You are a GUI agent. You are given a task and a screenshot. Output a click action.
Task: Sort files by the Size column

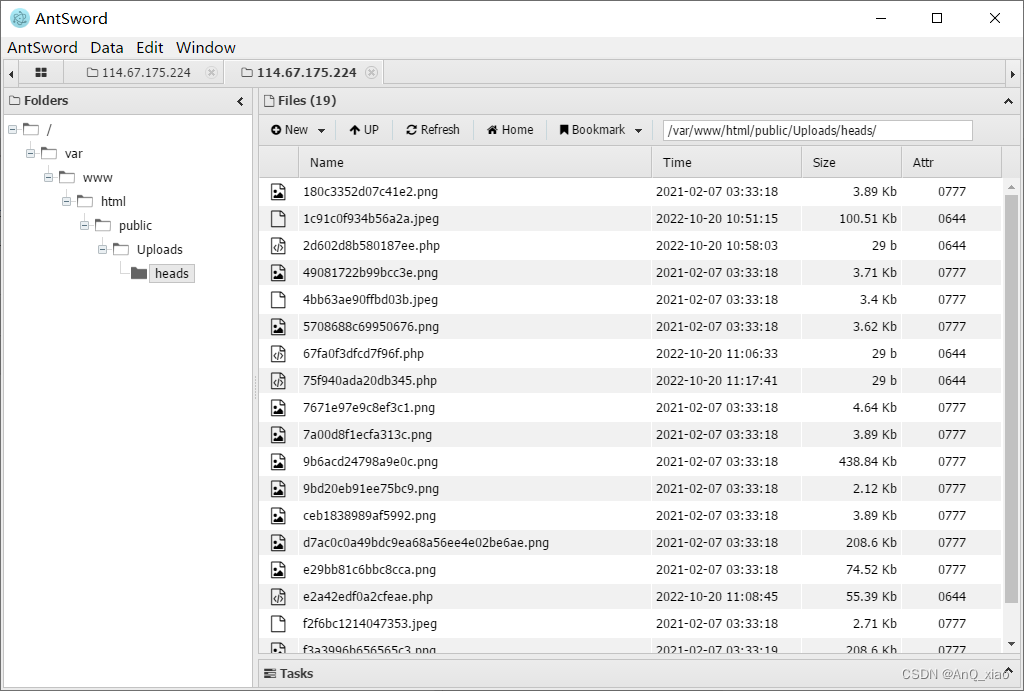coord(852,163)
